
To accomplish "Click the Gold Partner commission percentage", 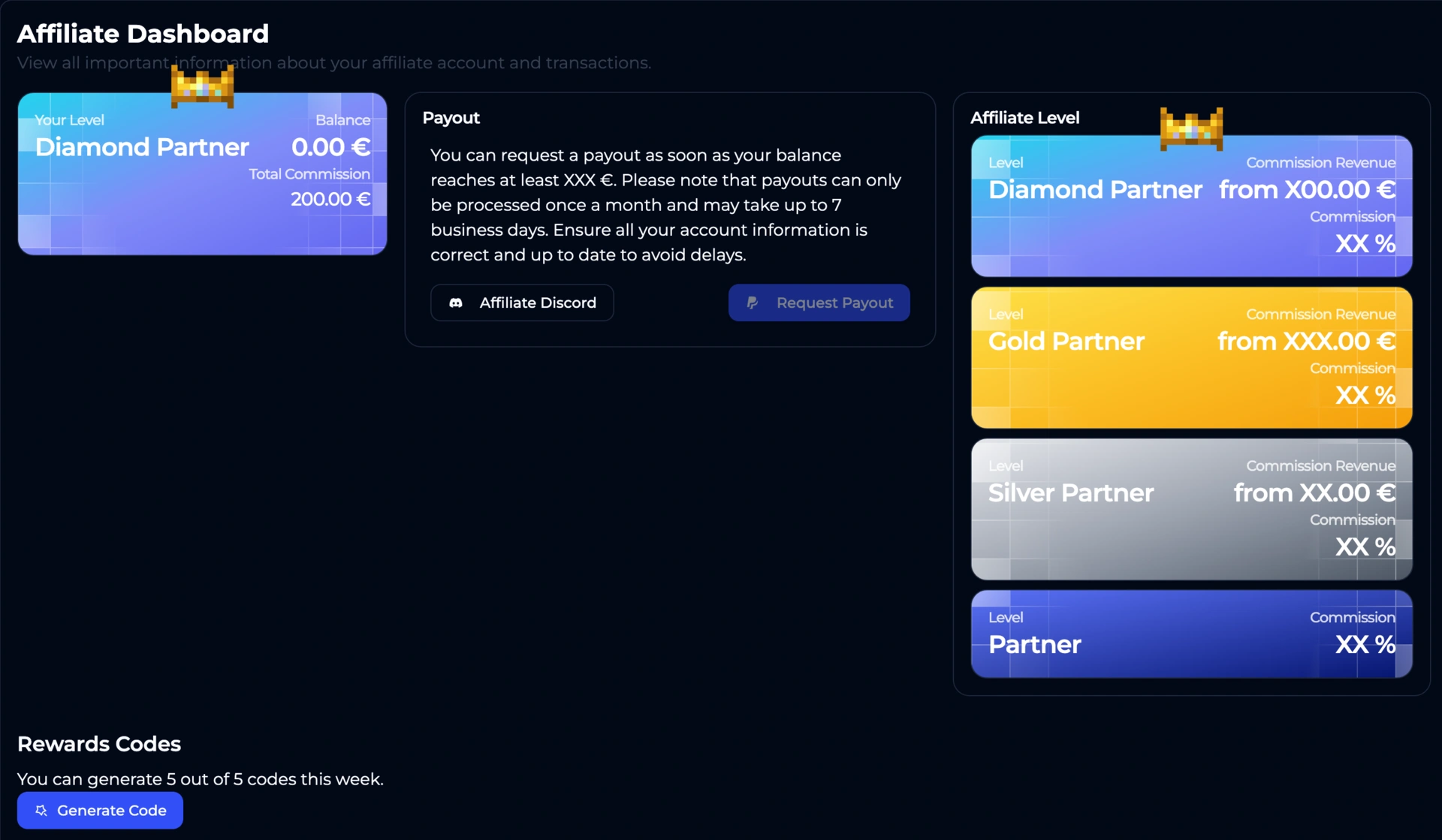I will [1365, 395].
